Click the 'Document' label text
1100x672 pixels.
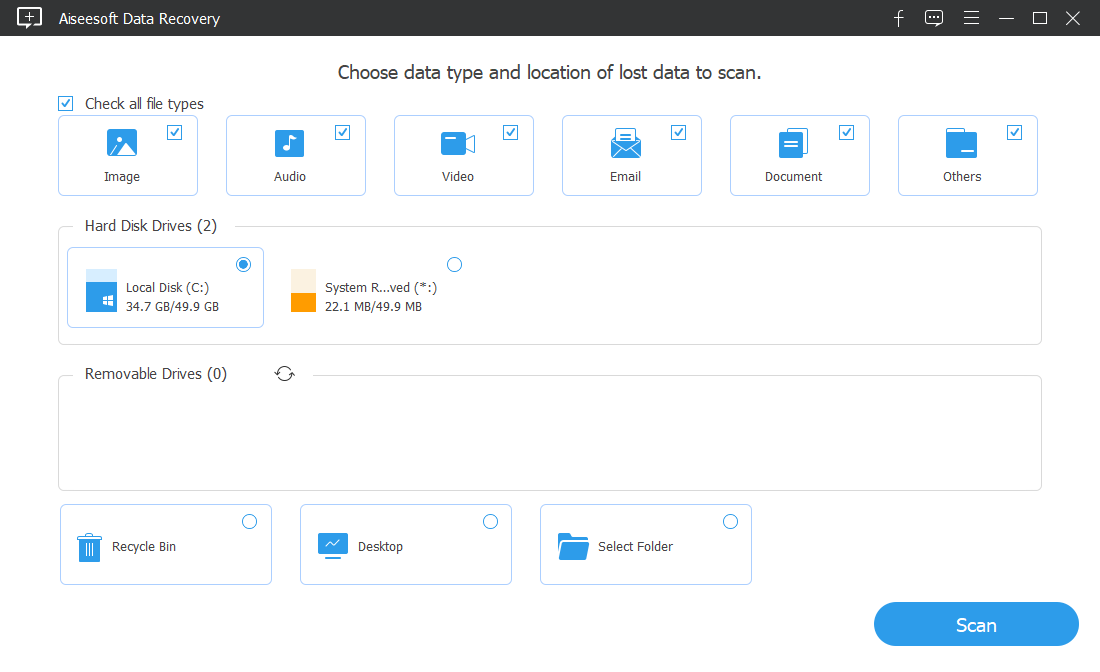pyautogui.click(x=793, y=177)
